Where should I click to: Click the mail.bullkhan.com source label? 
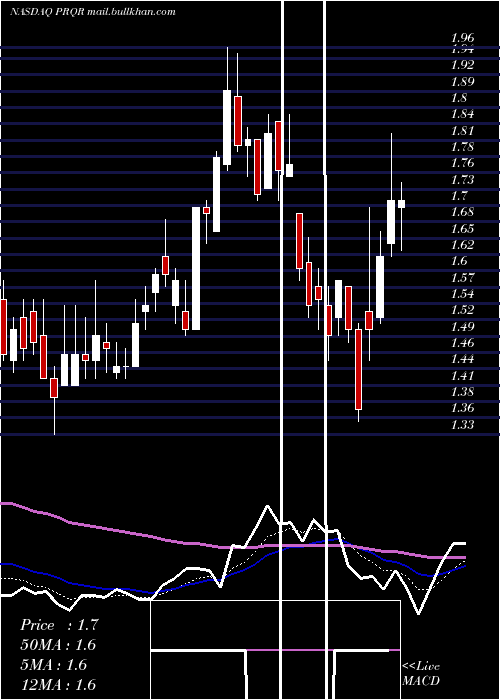point(129,12)
